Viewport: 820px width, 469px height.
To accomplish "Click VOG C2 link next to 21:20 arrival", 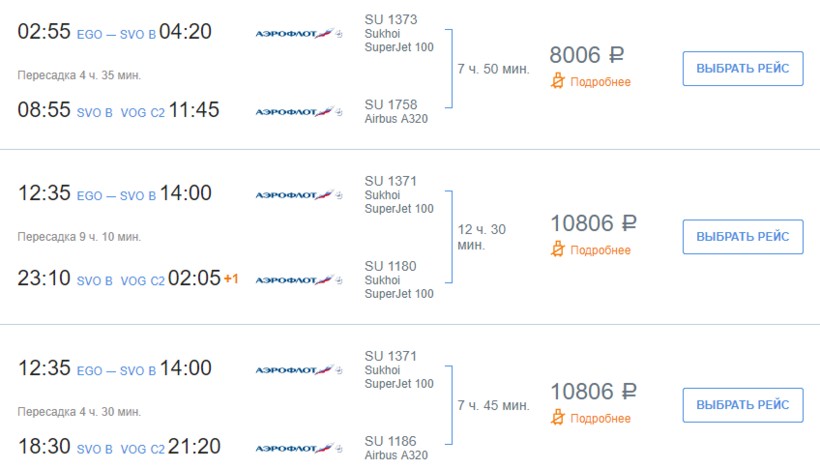I will click(142, 449).
